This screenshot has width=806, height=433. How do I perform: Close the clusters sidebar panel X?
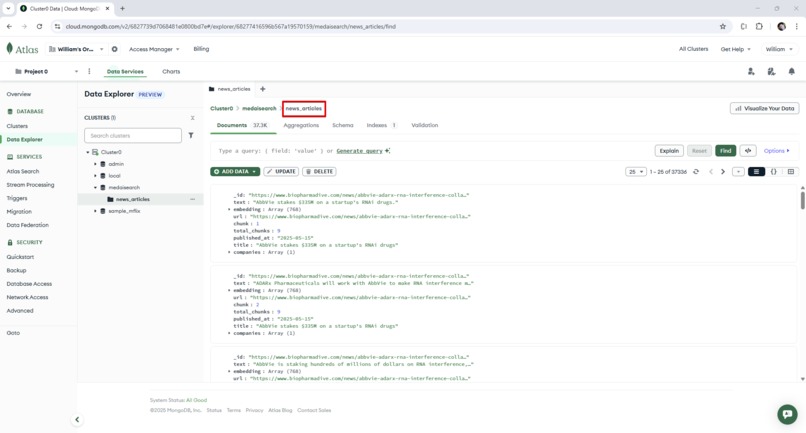point(193,118)
